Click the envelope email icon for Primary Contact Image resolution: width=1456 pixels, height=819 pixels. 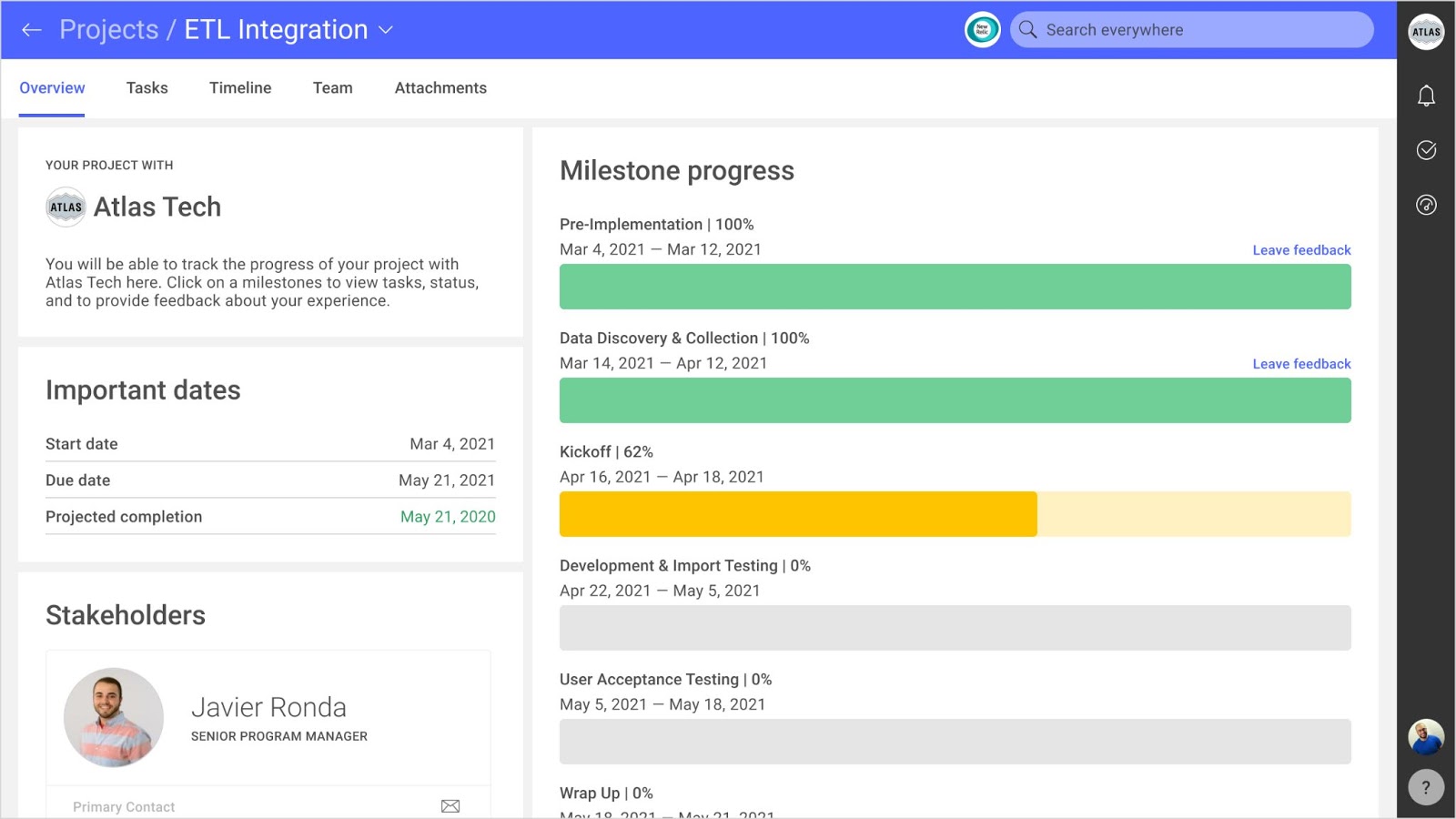point(450,806)
